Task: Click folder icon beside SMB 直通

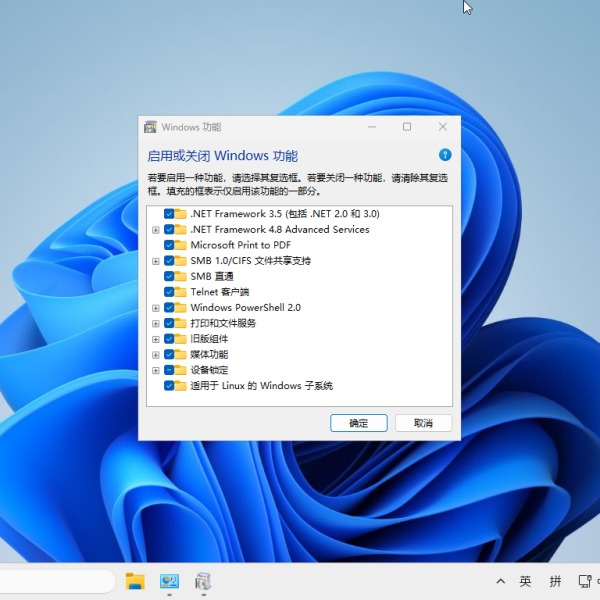Action: 181,276
